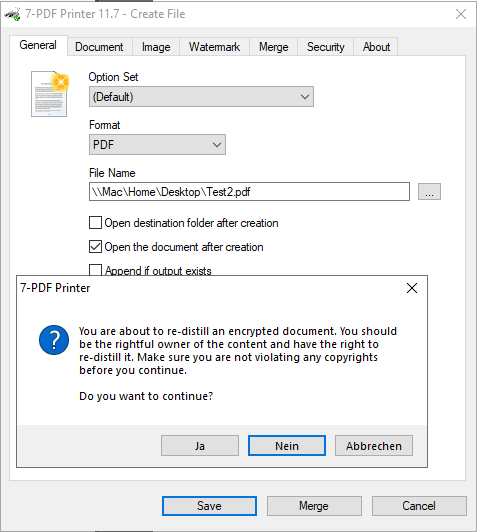478x532 pixels.
Task: Decline with the Nein button
Action: click(287, 446)
